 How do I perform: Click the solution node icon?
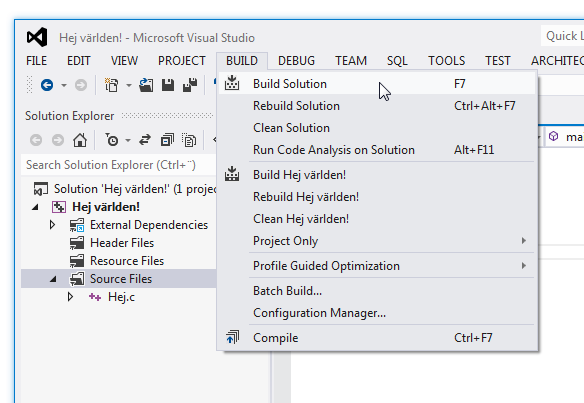pyautogui.click(x=41, y=189)
